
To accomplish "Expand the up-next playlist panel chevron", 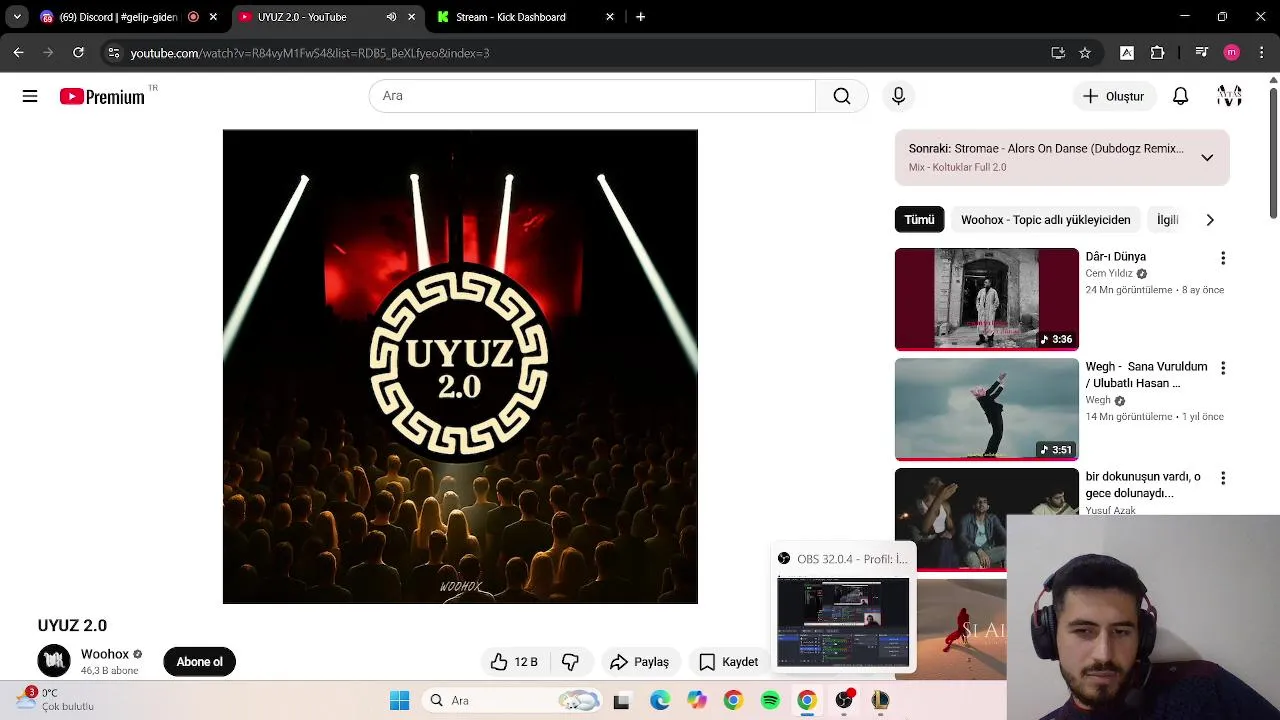I will 1207,158.
